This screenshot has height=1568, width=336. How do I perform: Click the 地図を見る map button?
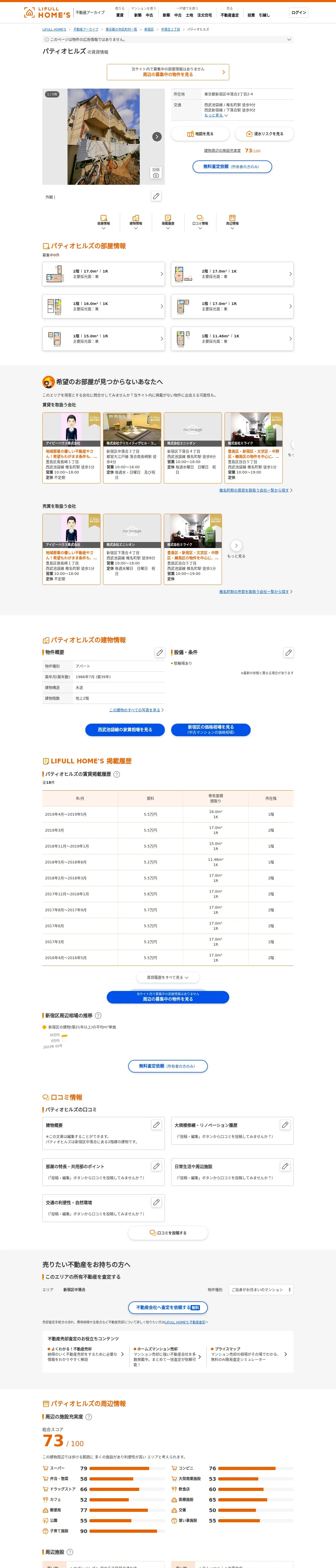click(x=200, y=134)
